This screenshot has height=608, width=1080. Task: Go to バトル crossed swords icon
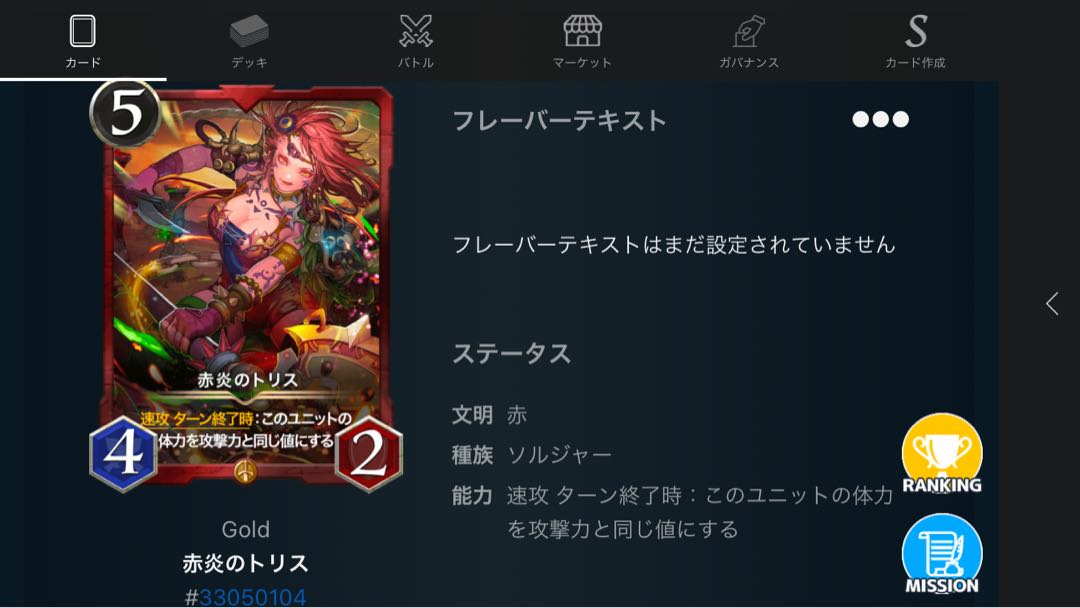click(x=416, y=31)
